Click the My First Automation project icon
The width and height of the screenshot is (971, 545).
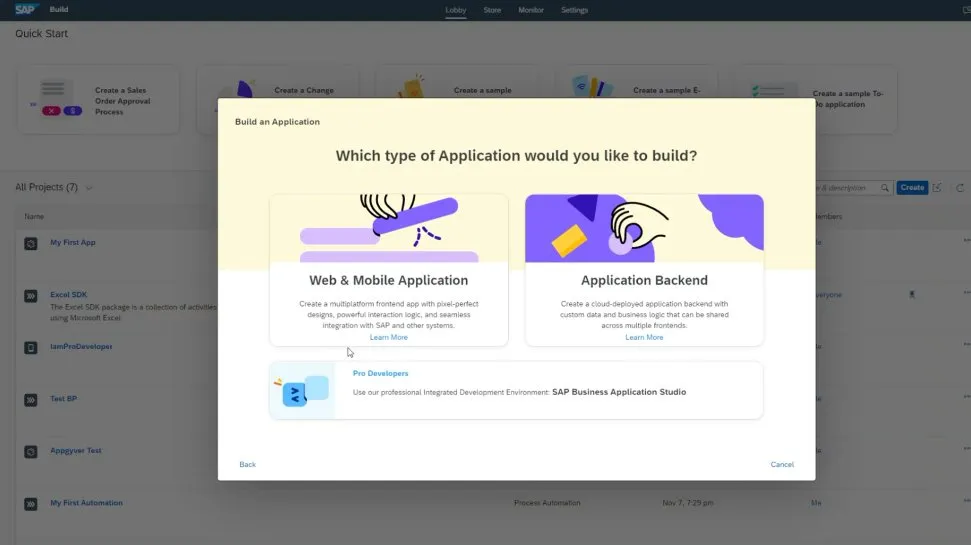point(31,504)
